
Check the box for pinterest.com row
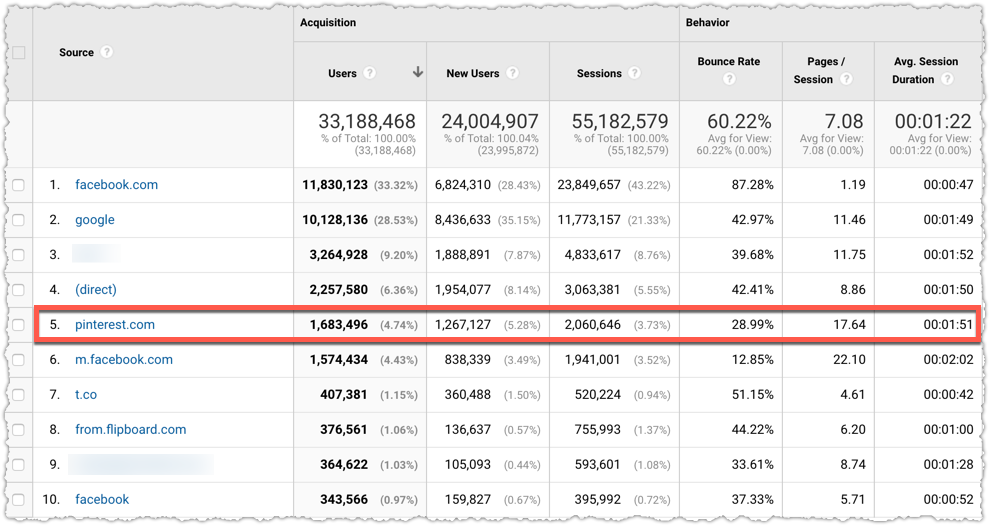coord(18,325)
